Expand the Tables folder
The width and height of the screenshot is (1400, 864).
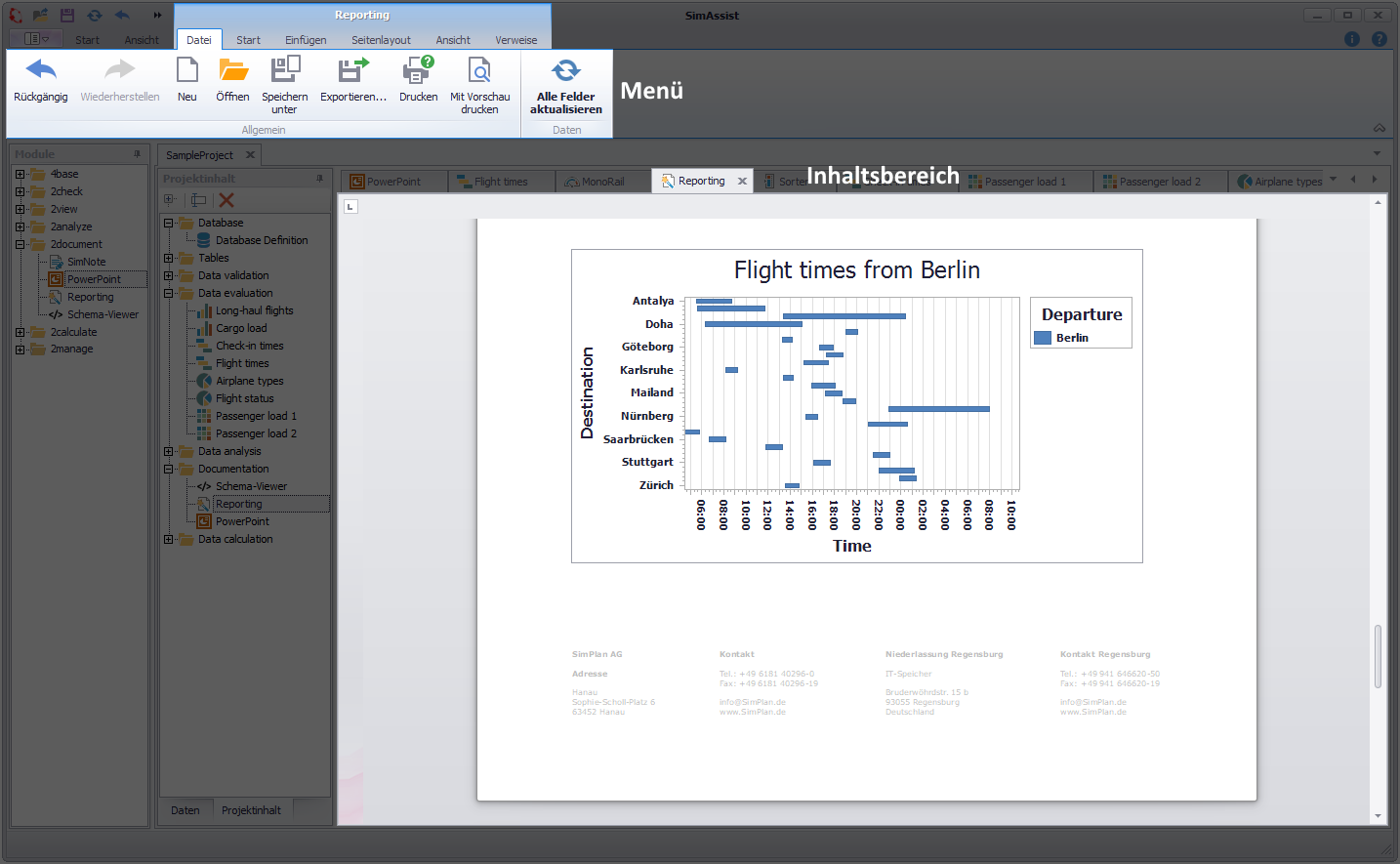pyautogui.click(x=168, y=258)
